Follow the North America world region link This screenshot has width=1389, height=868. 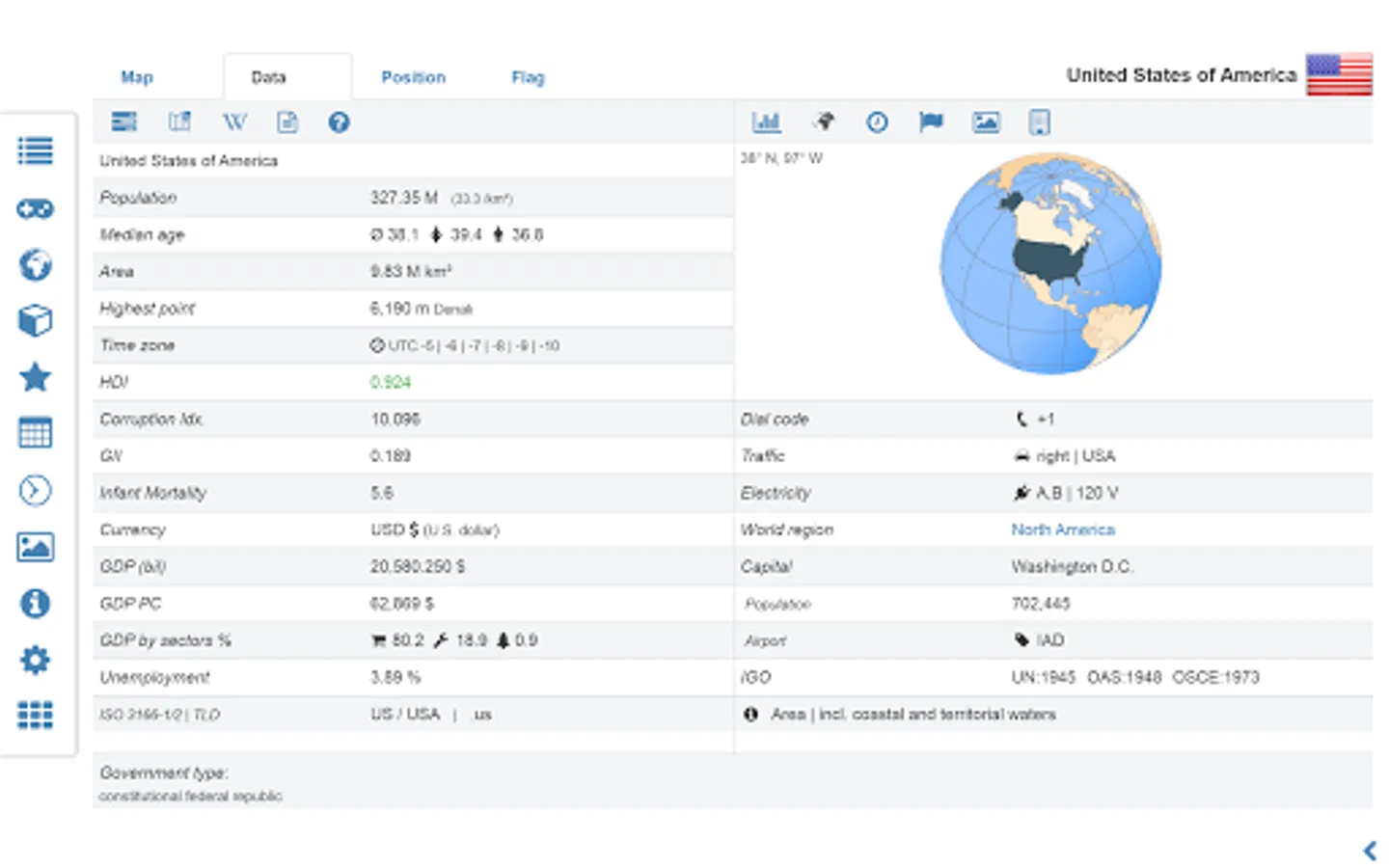coord(1063,529)
